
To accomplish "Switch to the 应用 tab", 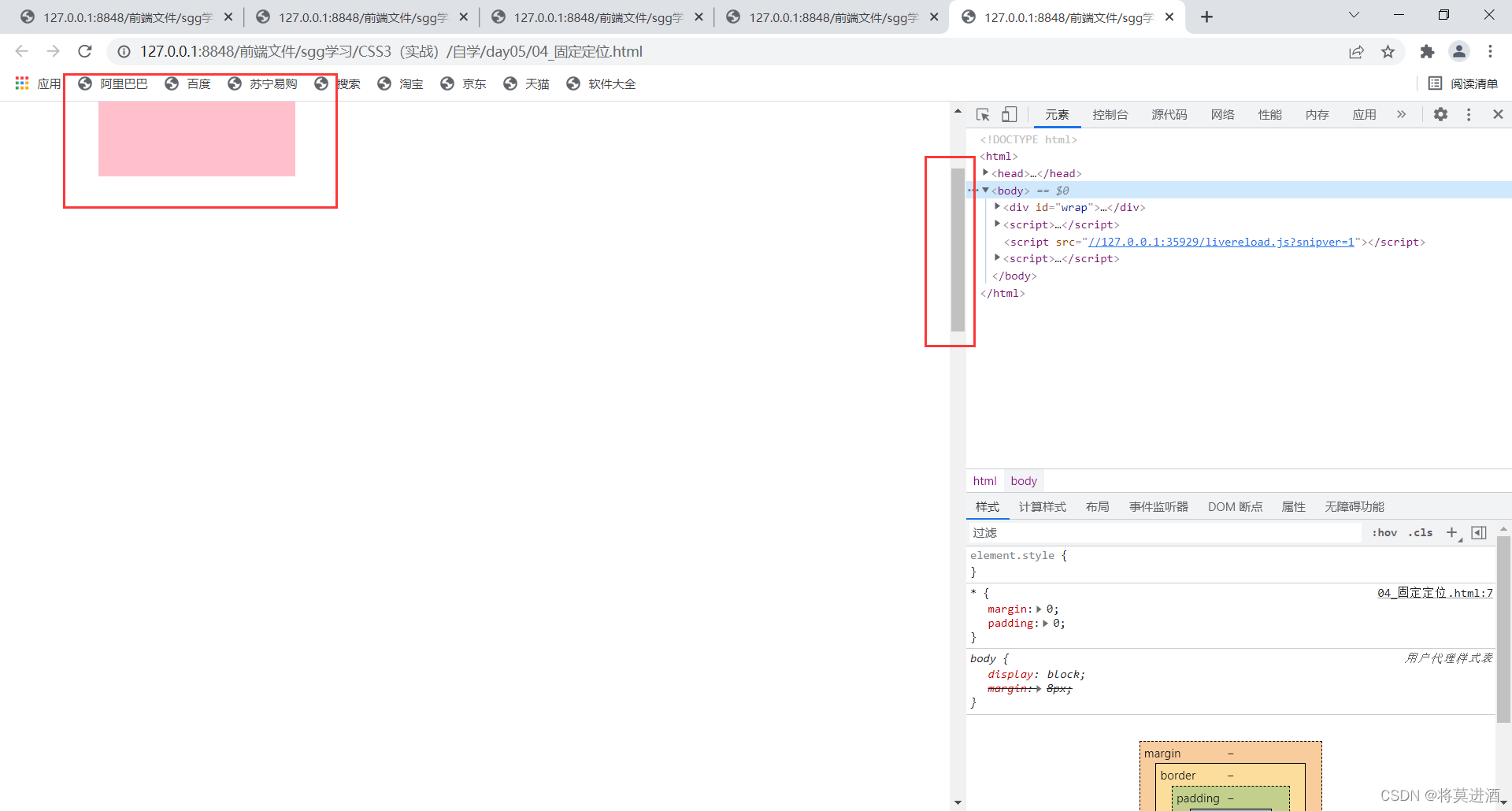I will click(1364, 115).
